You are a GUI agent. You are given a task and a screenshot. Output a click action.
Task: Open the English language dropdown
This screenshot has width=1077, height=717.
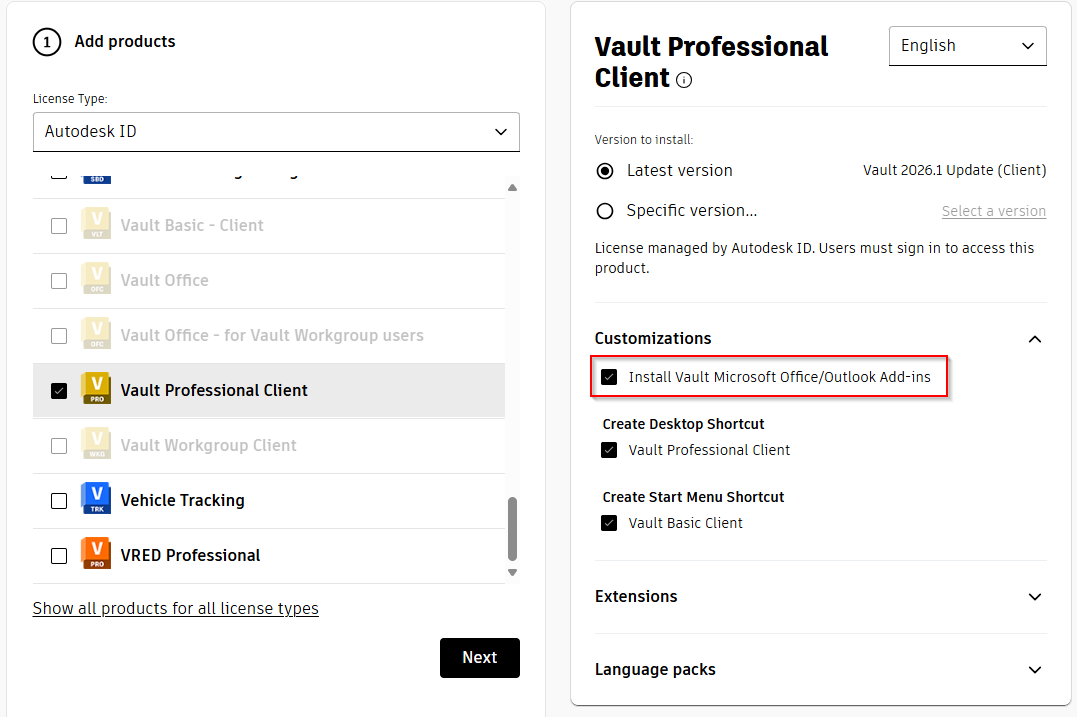967,45
